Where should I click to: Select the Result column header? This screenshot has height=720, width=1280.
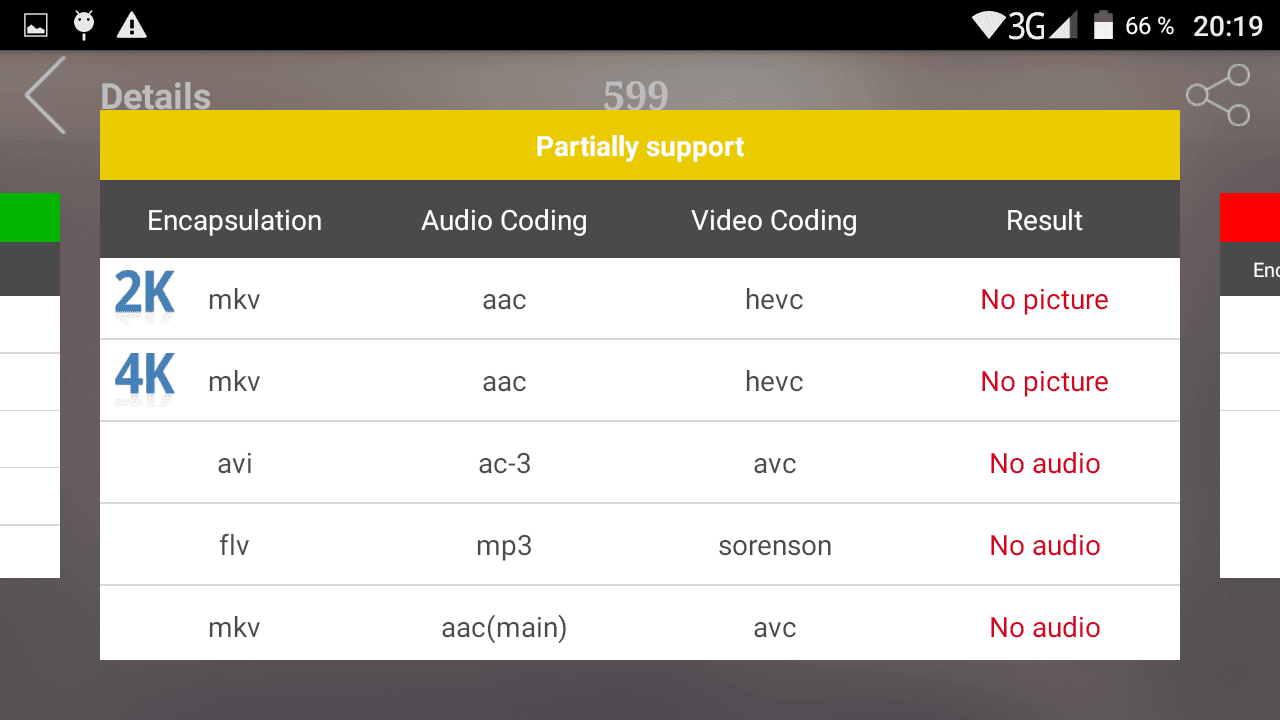pos(1044,220)
